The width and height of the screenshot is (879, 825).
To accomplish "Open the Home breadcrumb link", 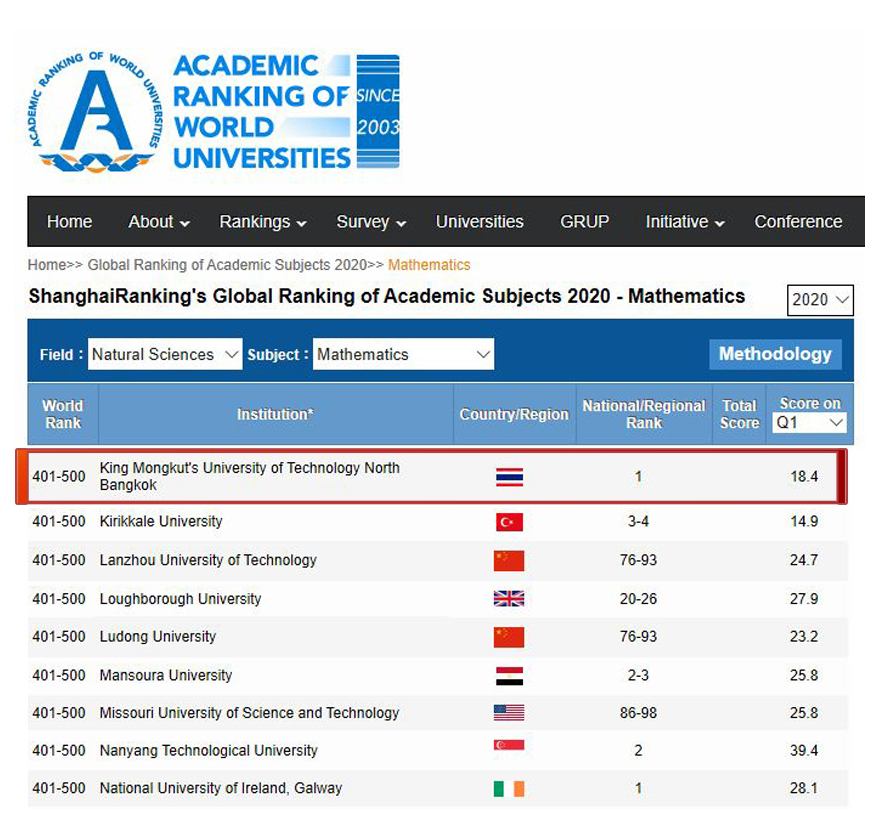I will [46, 265].
